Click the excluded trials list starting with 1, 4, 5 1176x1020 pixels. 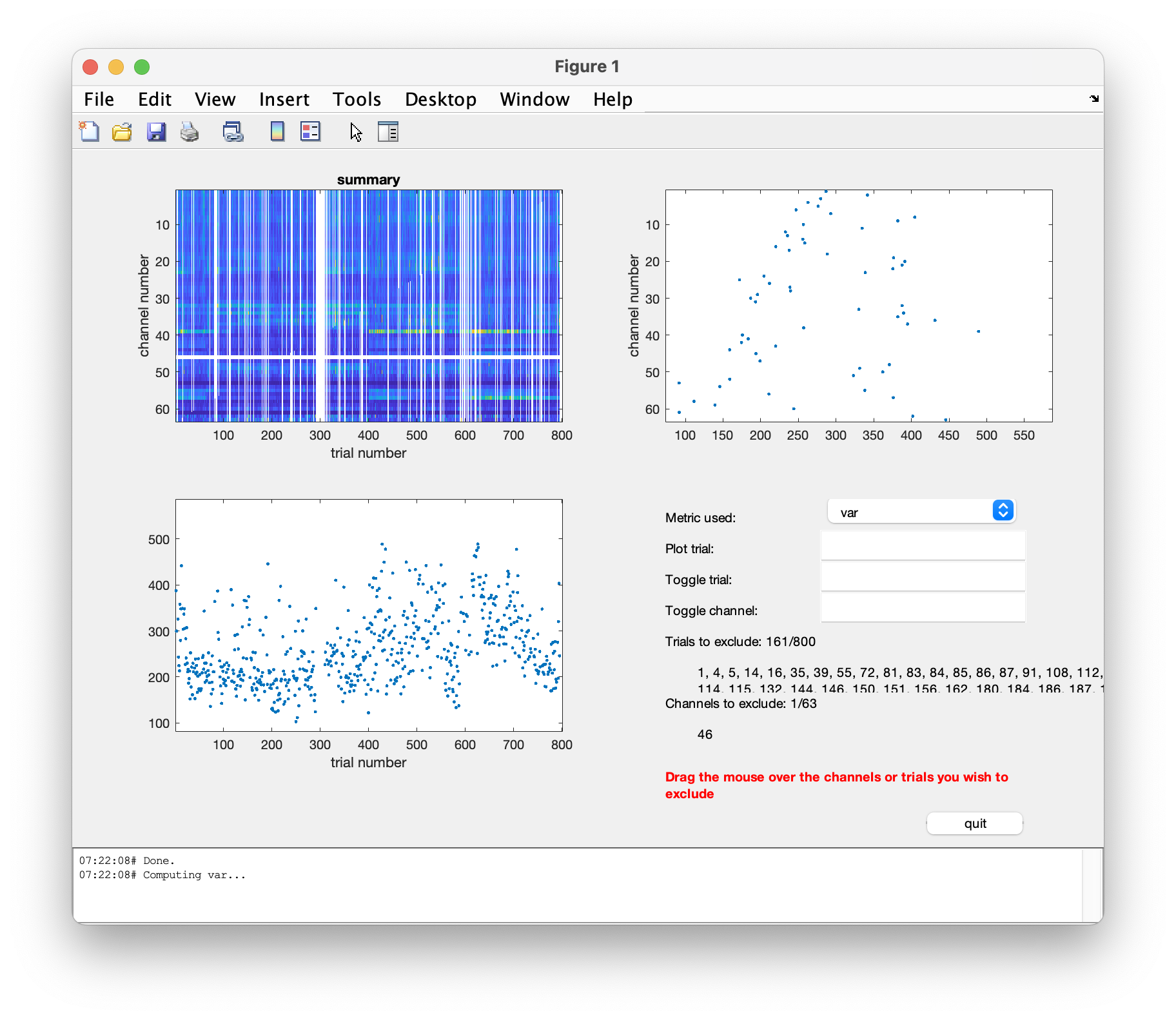point(899,680)
